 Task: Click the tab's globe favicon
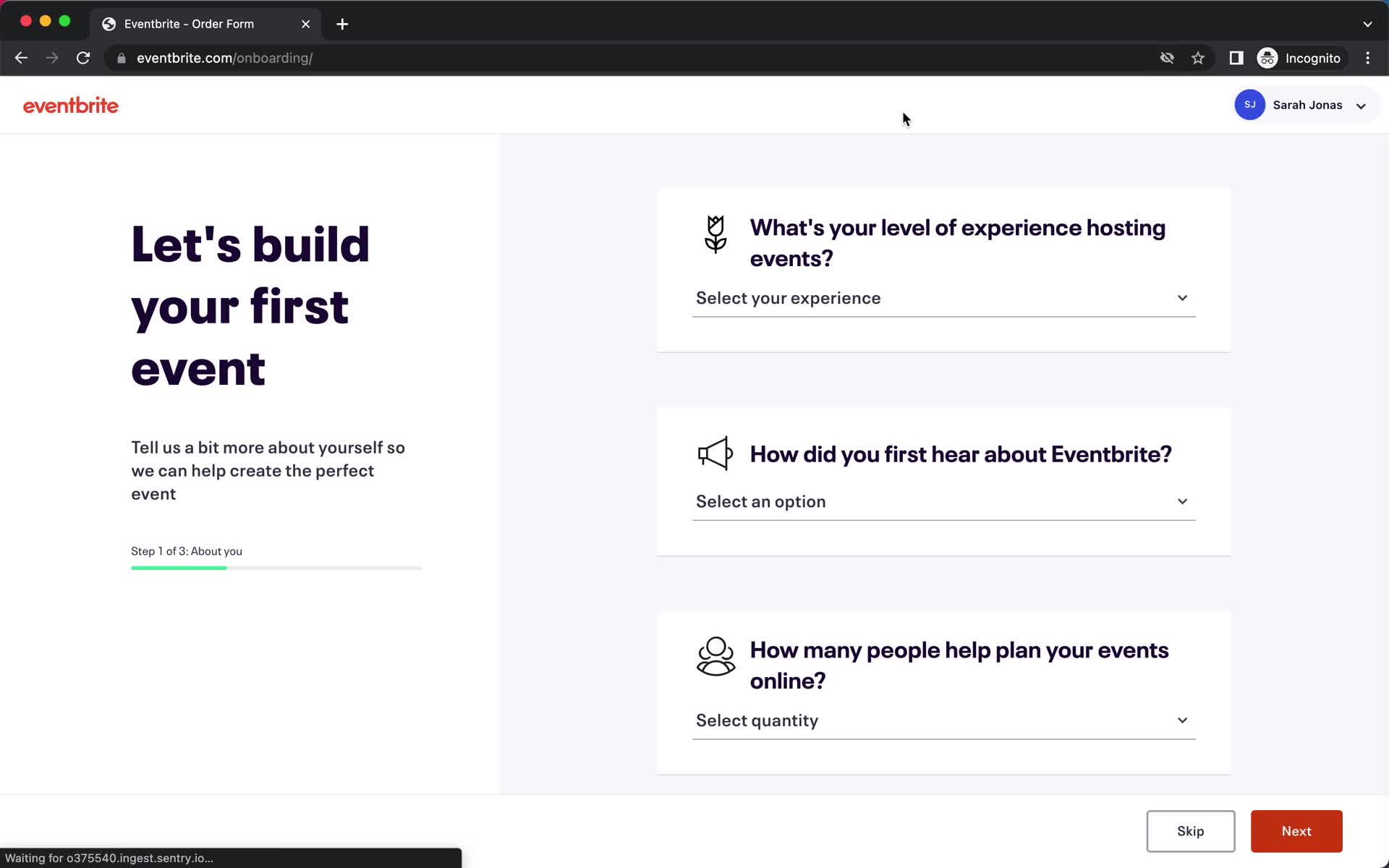click(109, 24)
